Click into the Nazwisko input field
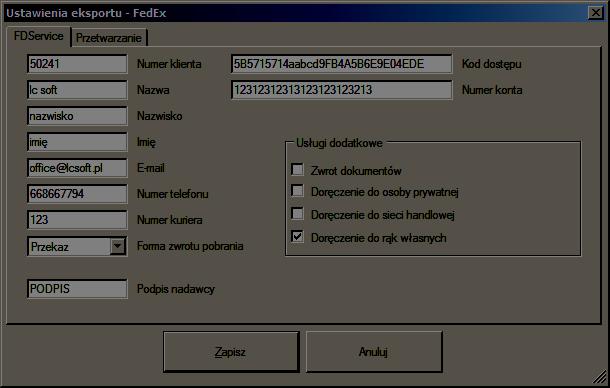610x388 pixels. point(77,116)
